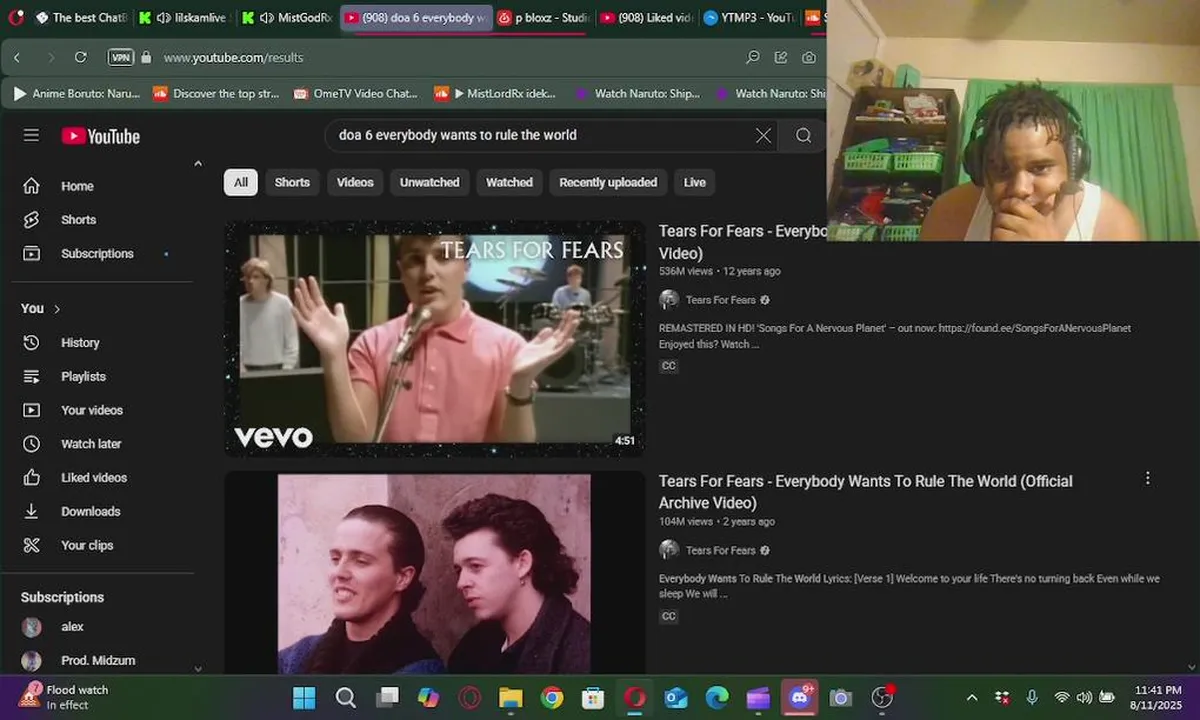Switch to the 'p bloxz - Studio' tab
This screenshot has width=1200, height=720.
(x=544, y=18)
